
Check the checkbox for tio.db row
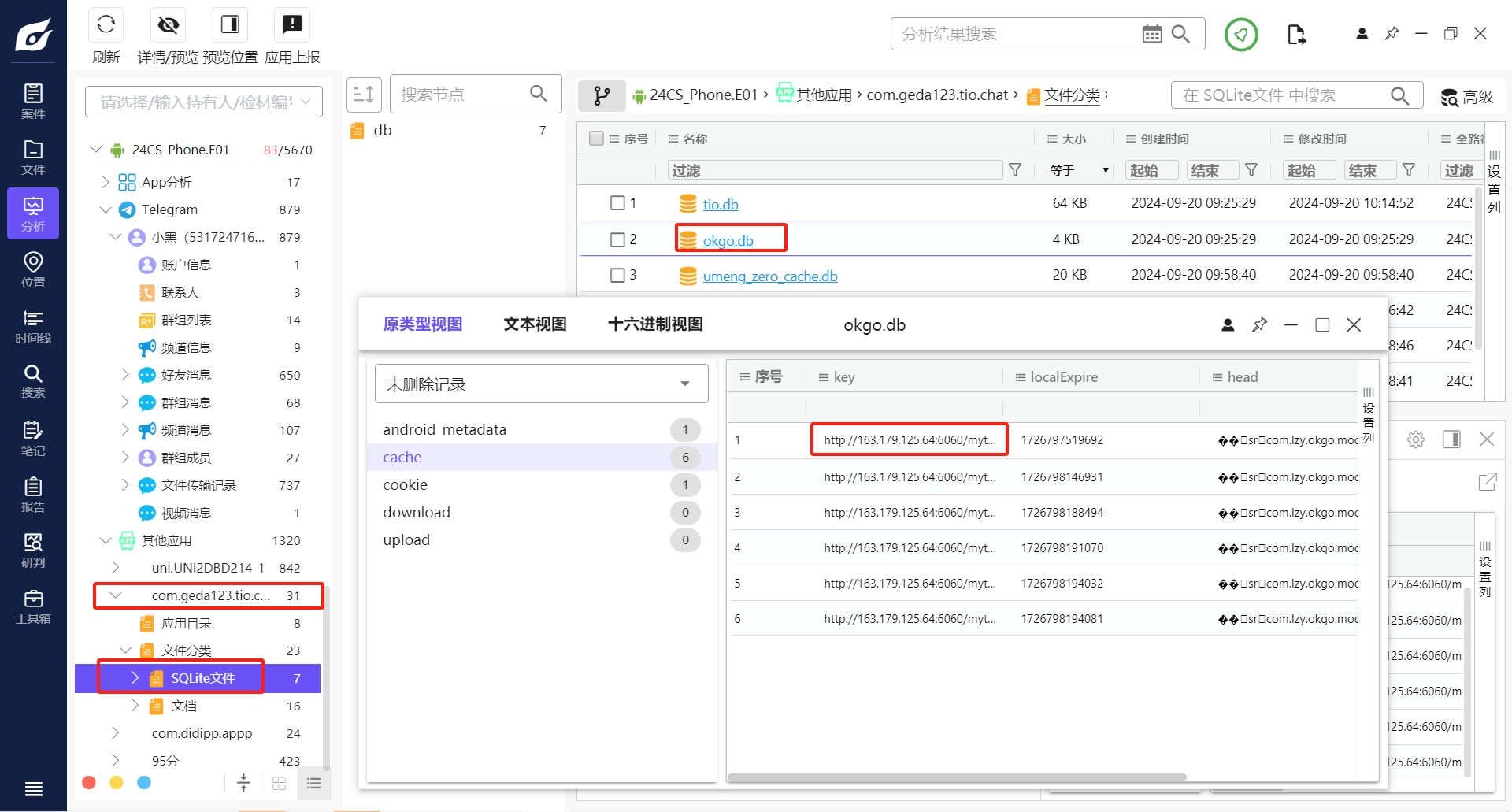[x=617, y=203]
